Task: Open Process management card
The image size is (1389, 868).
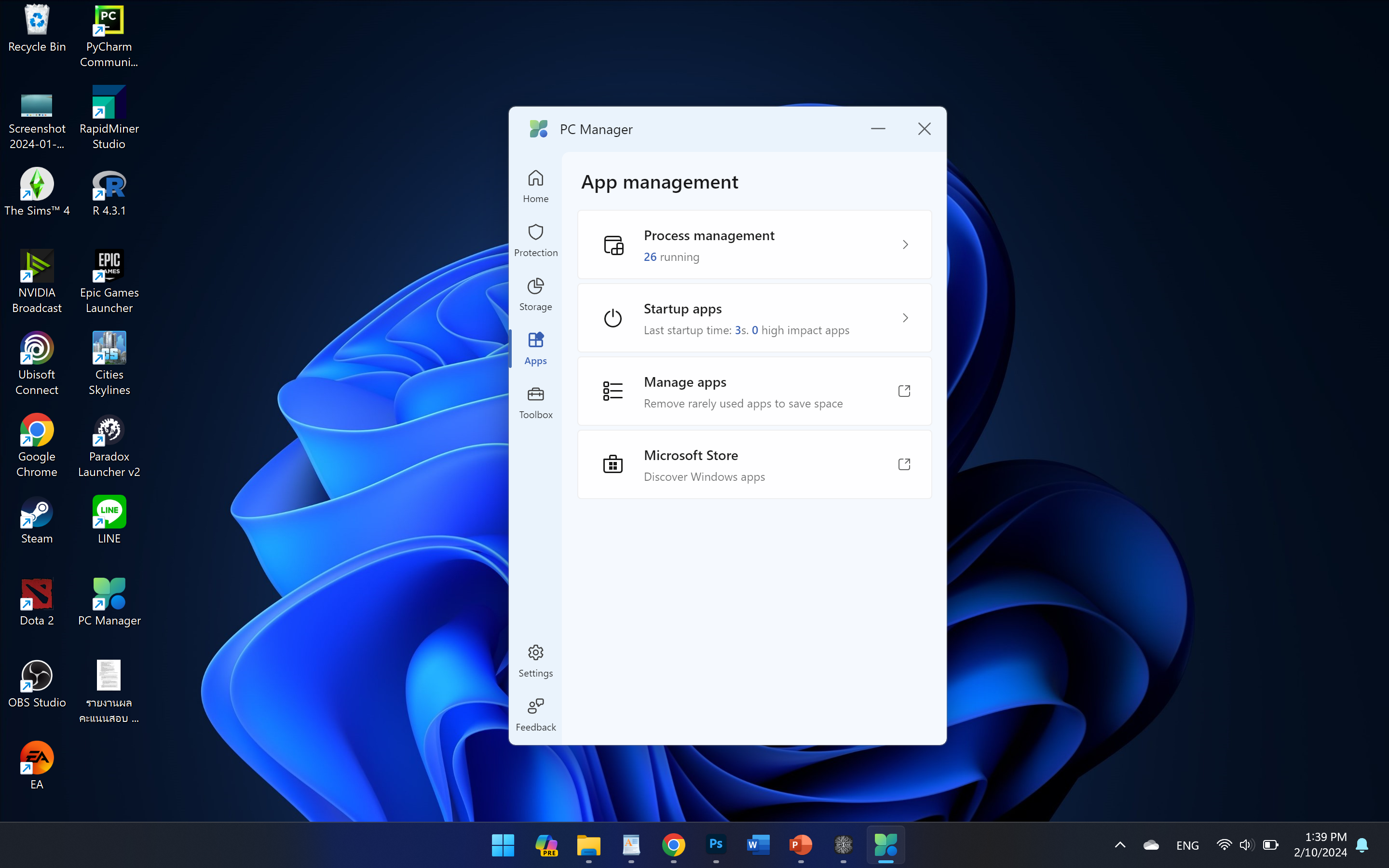Action: [x=754, y=244]
